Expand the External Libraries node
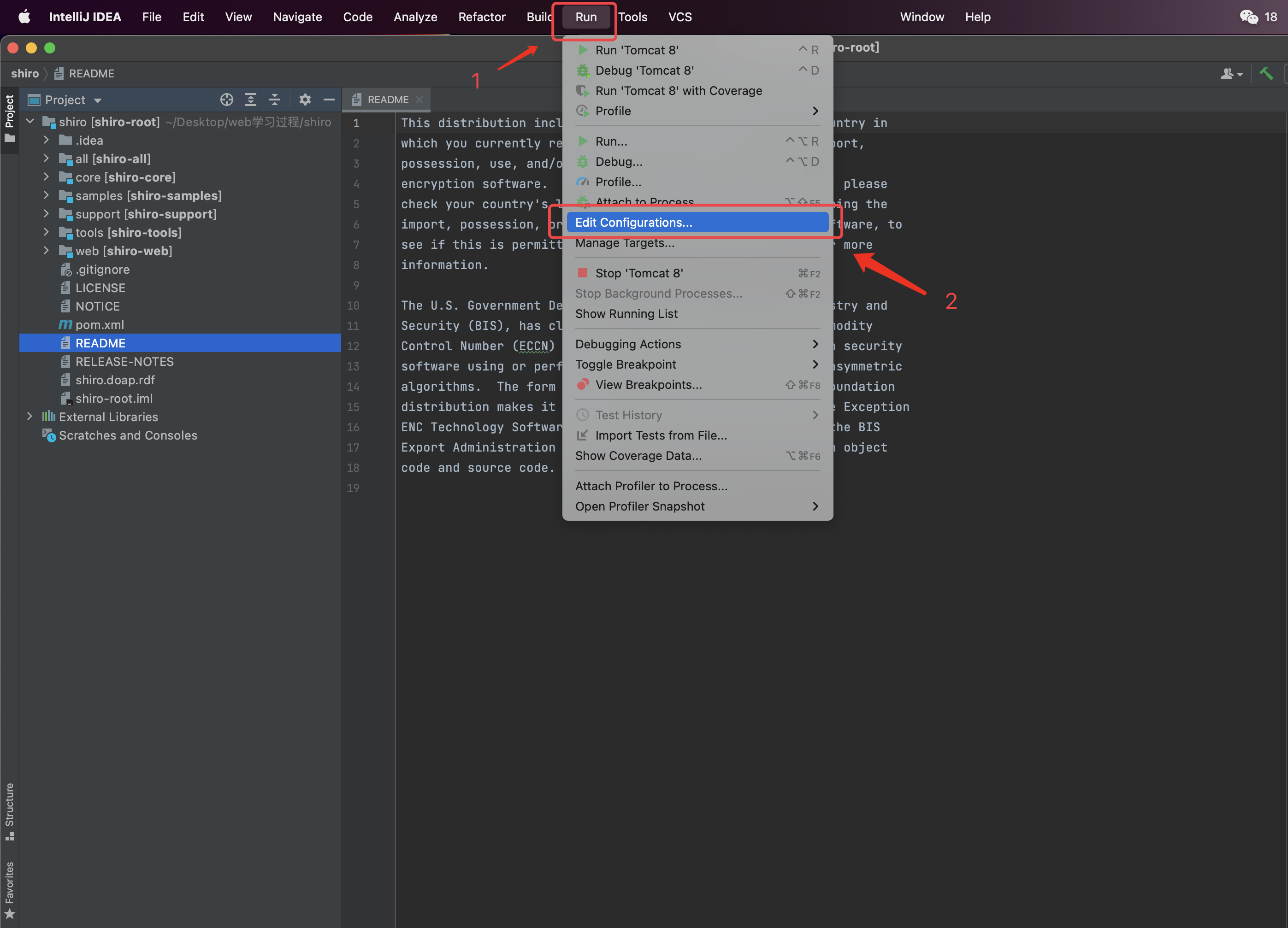 pos(30,417)
